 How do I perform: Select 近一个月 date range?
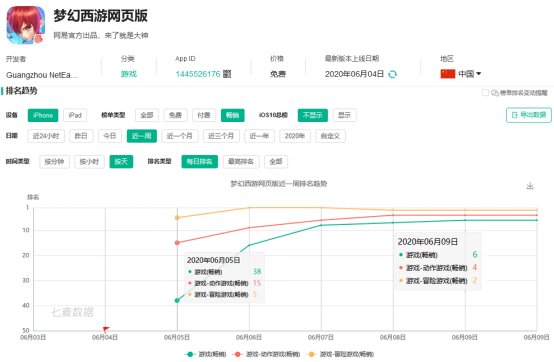pos(180,136)
